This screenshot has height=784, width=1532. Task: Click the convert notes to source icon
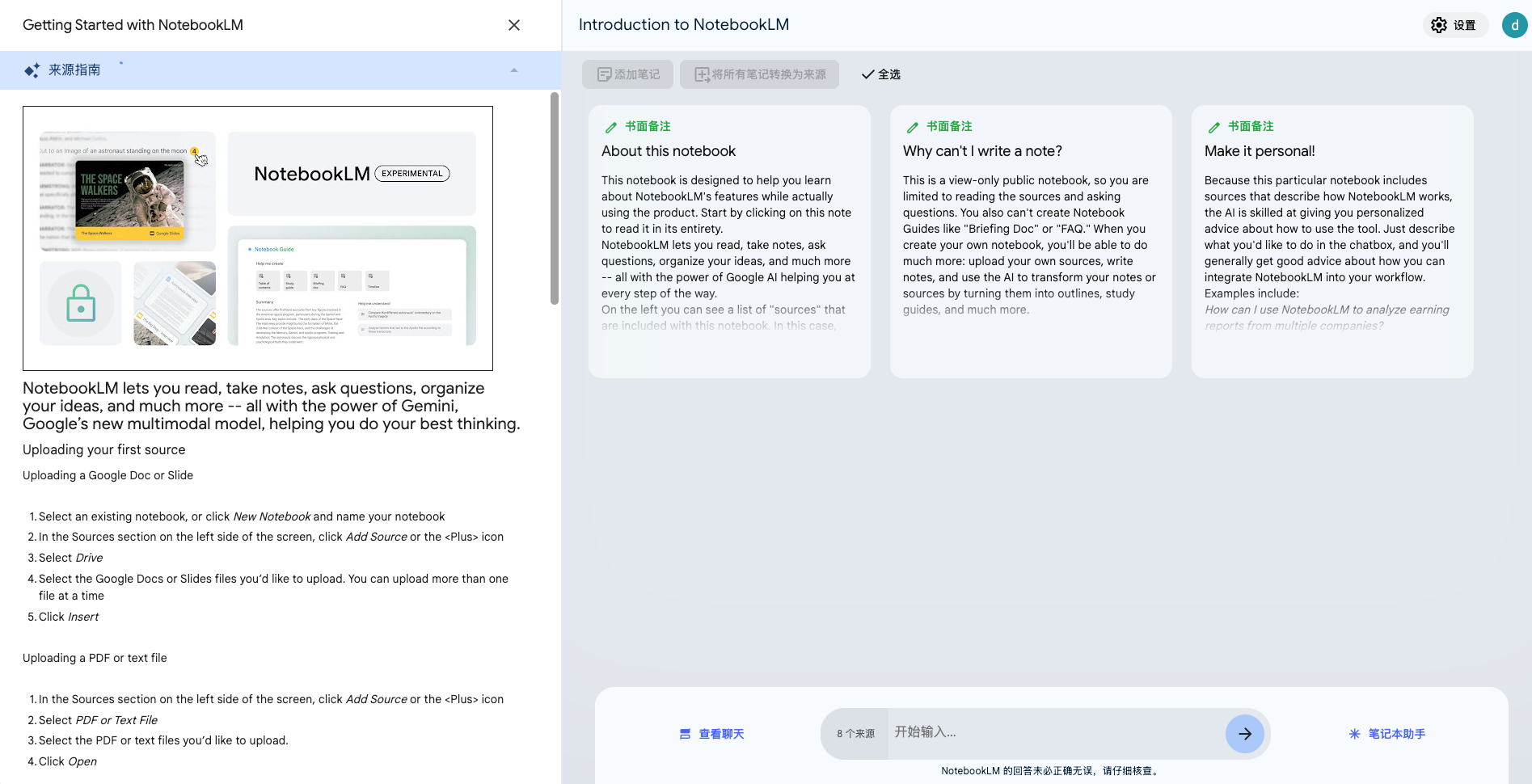pyautogui.click(x=702, y=74)
